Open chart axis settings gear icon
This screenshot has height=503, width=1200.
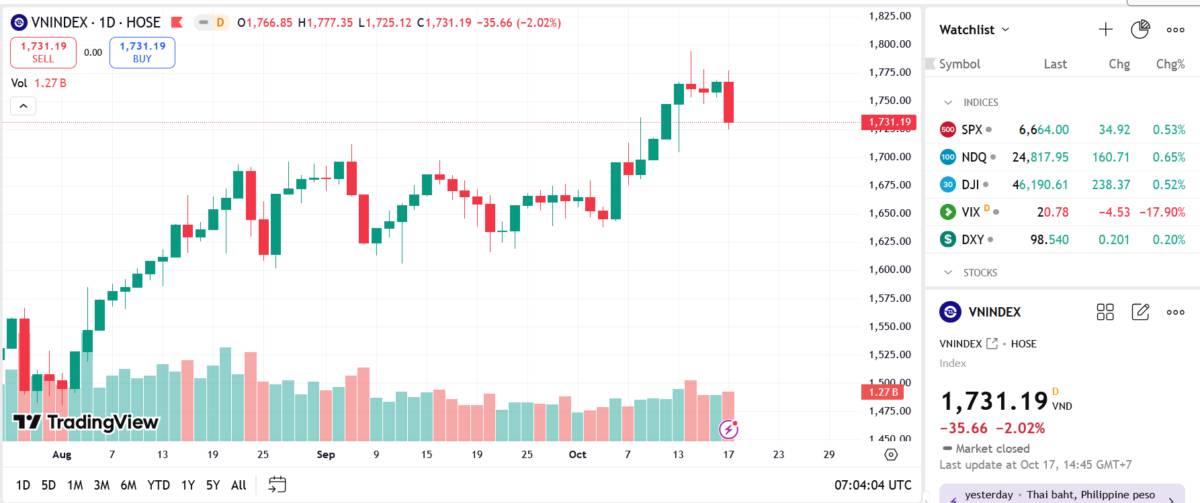[891, 454]
